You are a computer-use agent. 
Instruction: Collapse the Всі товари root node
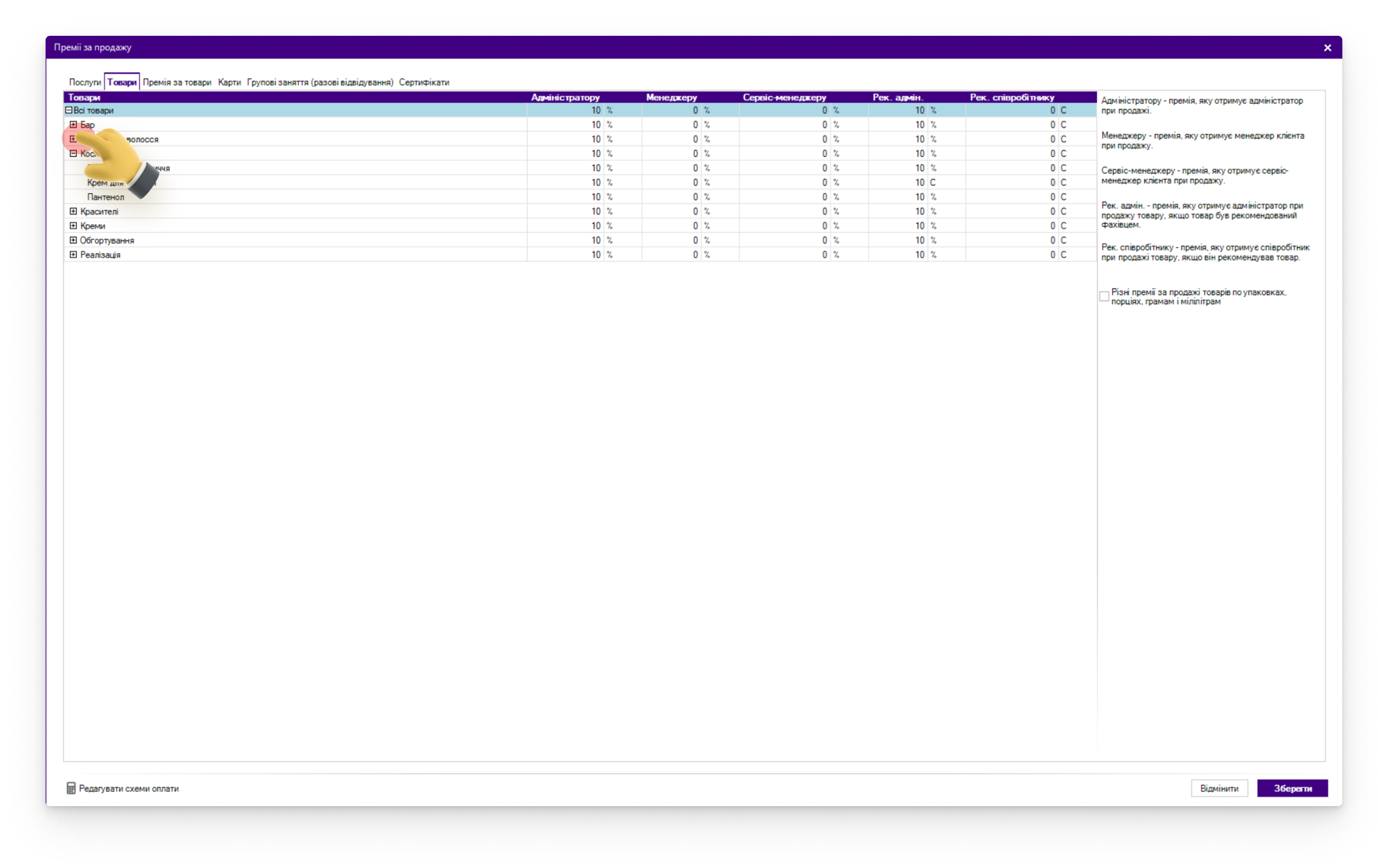click(68, 110)
